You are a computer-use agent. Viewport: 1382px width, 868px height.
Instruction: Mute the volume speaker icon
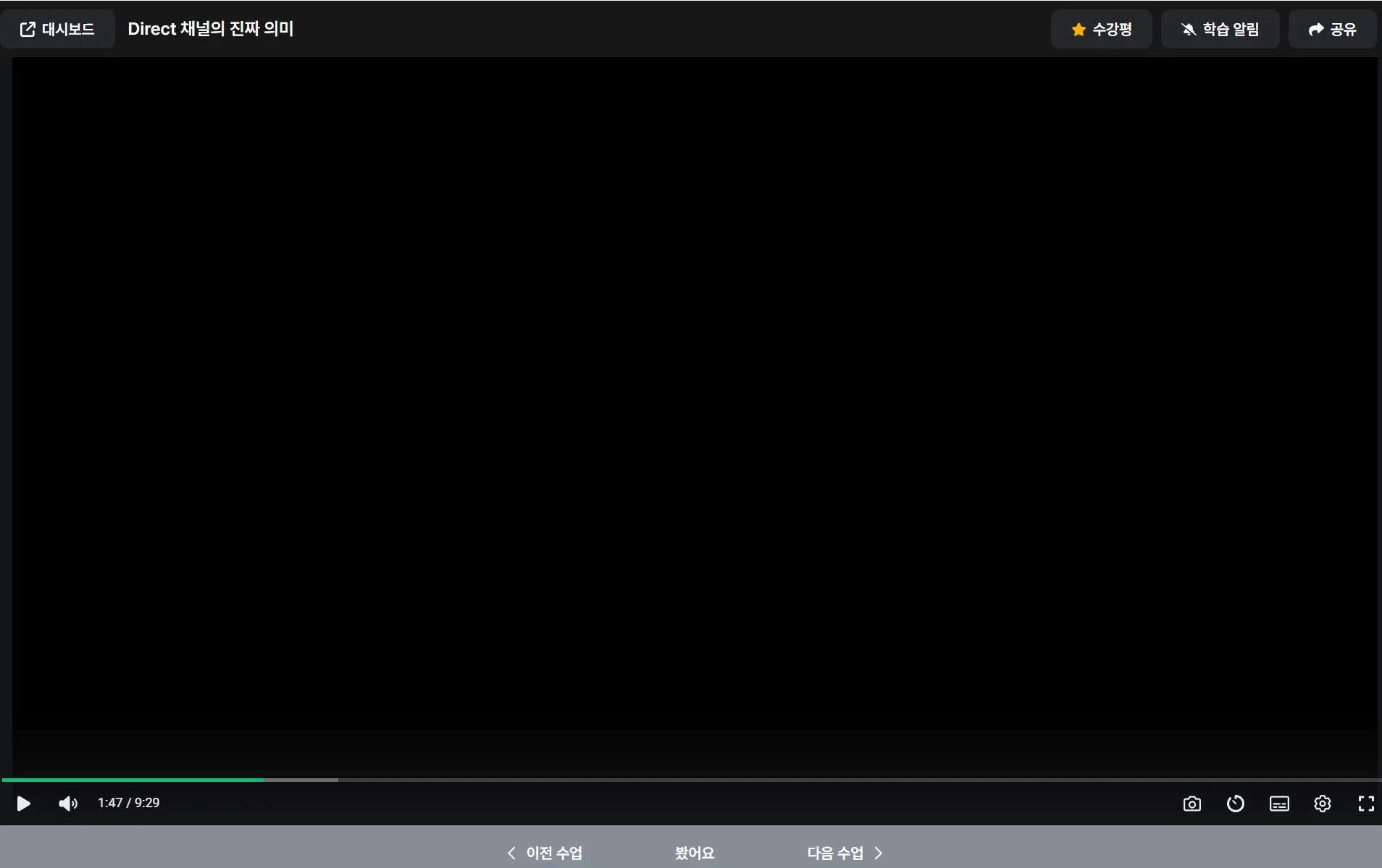coord(68,804)
